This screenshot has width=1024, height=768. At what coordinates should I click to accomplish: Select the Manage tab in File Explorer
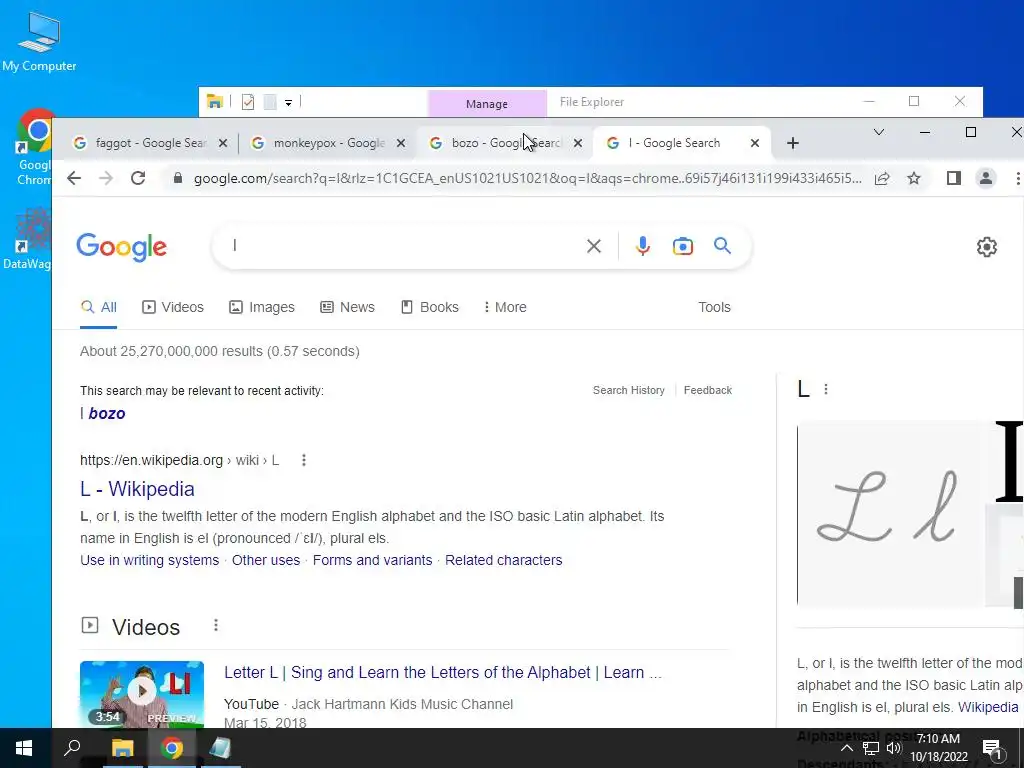click(487, 104)
